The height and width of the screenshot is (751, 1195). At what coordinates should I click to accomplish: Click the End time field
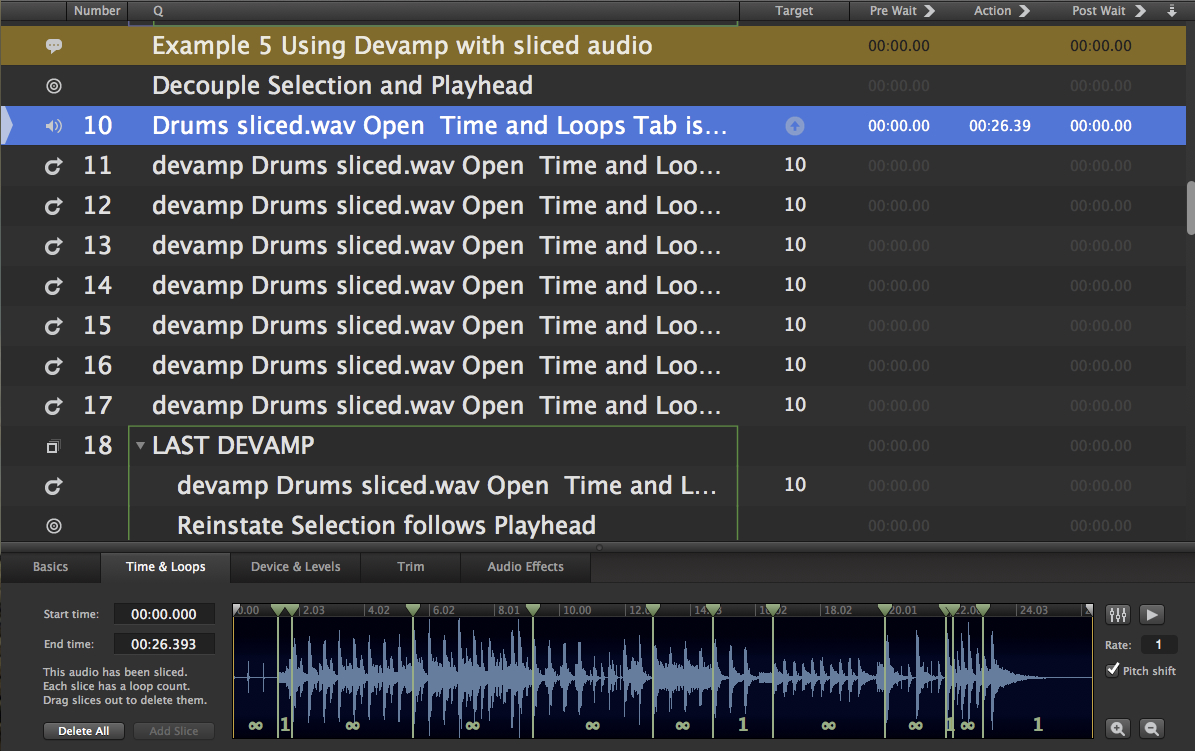pyautogui.click(x=164, y=645)
